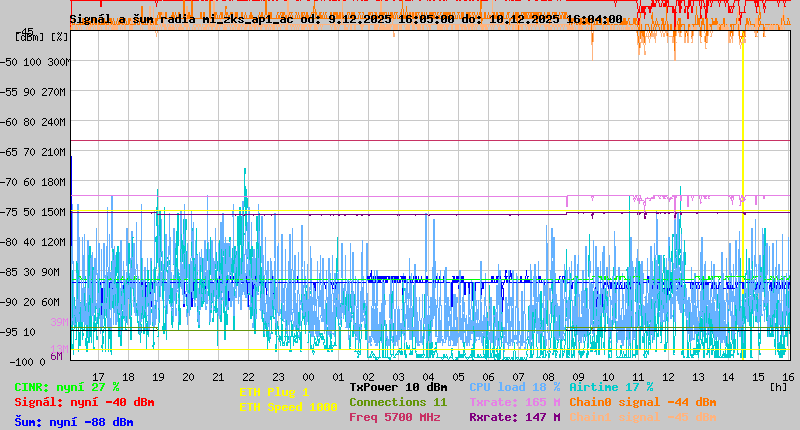Click the 22 hour mark on time axis
The height and width of the screenshot is (430, 800).
248,376
